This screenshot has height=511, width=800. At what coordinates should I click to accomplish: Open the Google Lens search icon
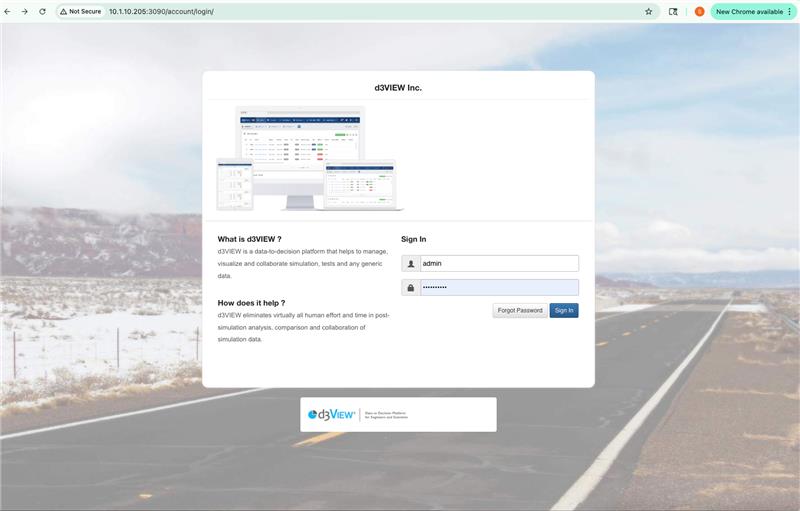(673, 11)
